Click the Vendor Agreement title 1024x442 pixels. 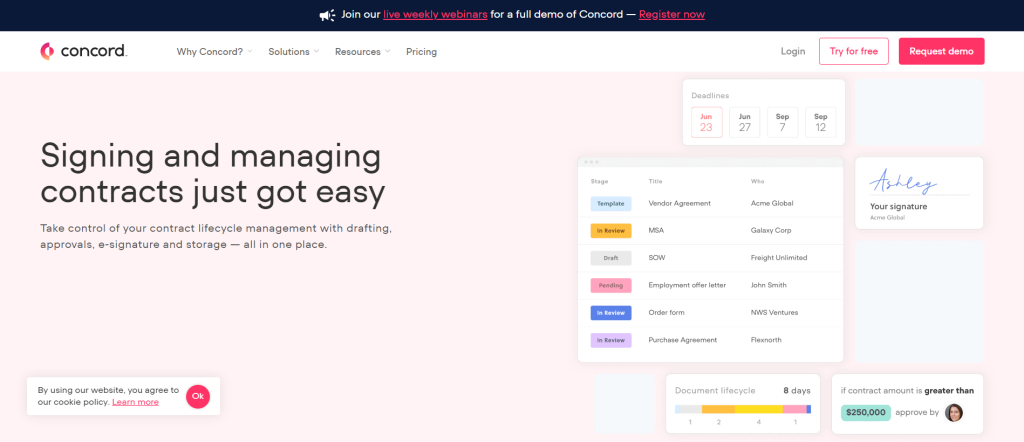tap(679, 203)
